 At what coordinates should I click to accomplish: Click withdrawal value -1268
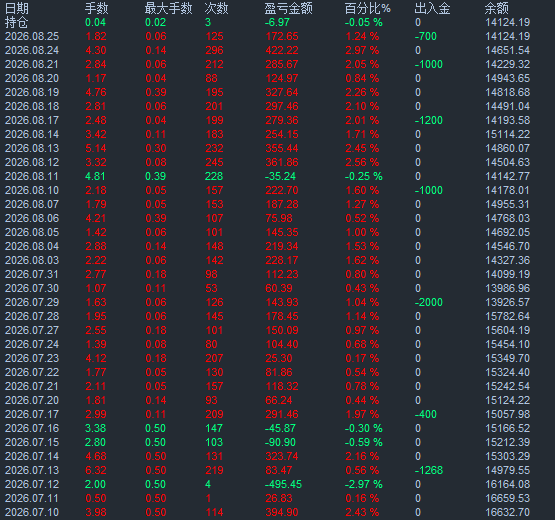click(429, 470)
